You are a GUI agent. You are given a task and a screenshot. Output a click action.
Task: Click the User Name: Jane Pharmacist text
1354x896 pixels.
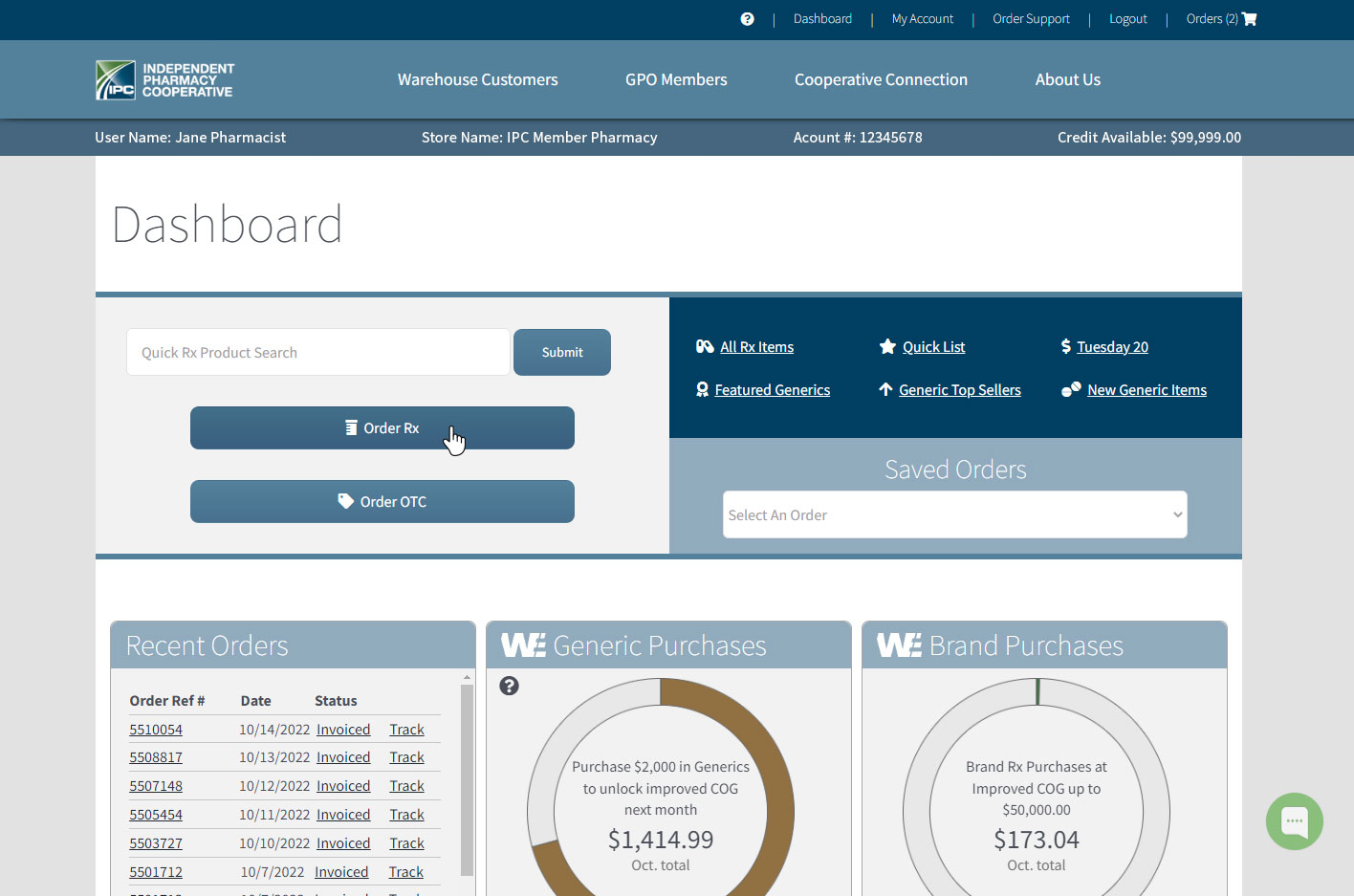coord(190,137)
